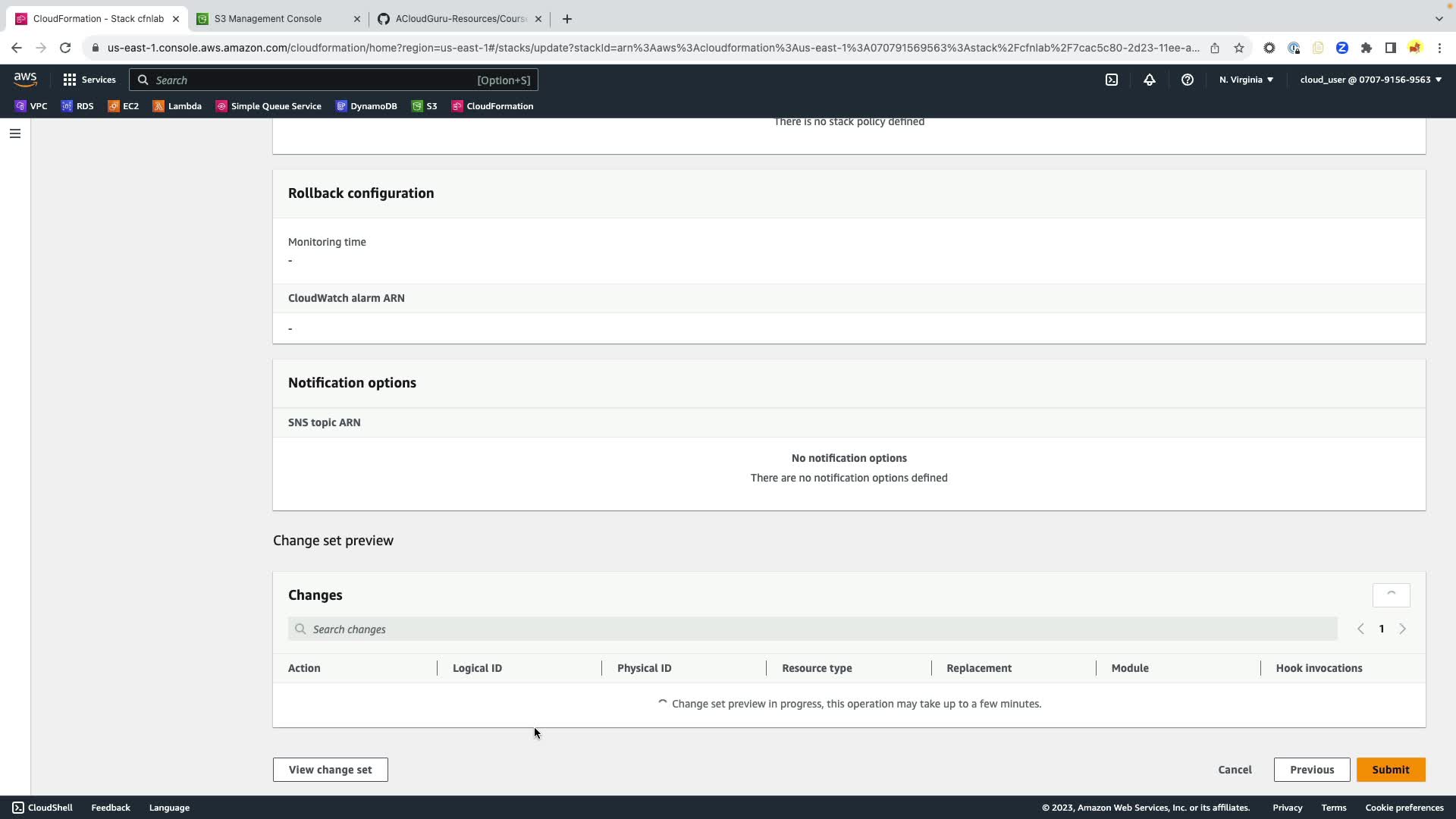
Task: Click the help question mark icon
Action: (1187, 80)
